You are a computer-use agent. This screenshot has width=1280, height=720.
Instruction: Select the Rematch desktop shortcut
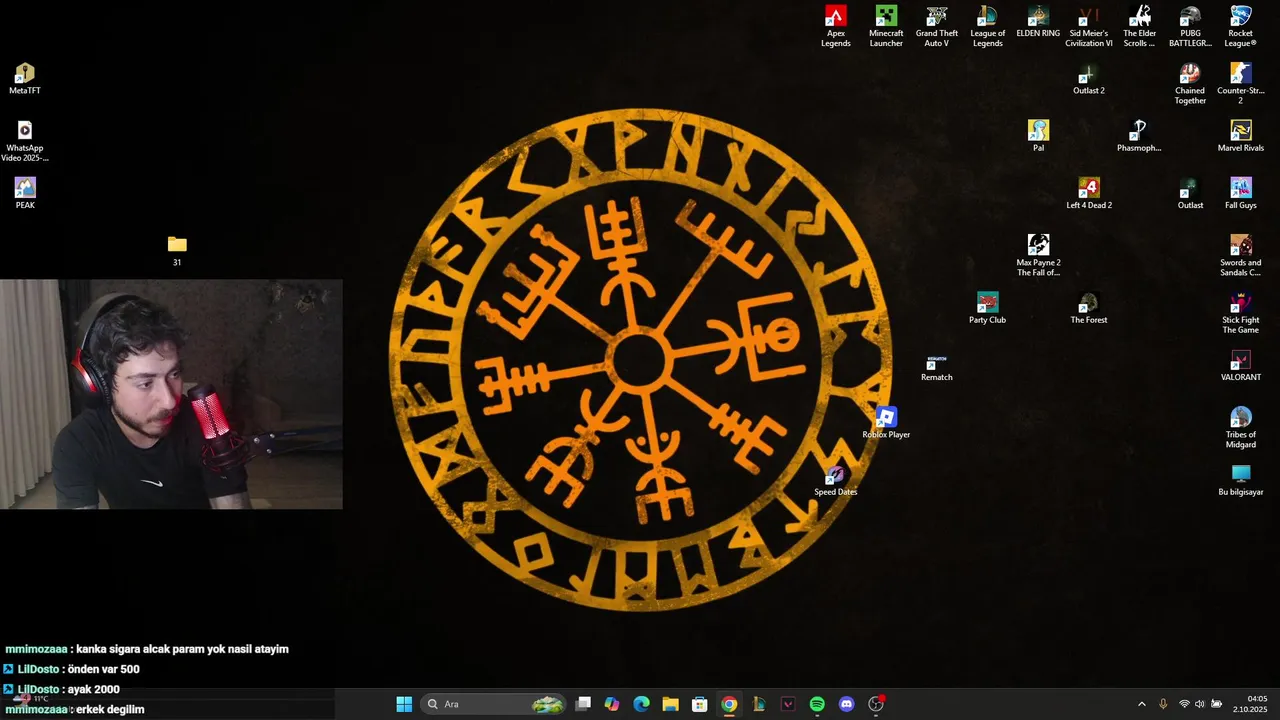click(x=937, y=368)
